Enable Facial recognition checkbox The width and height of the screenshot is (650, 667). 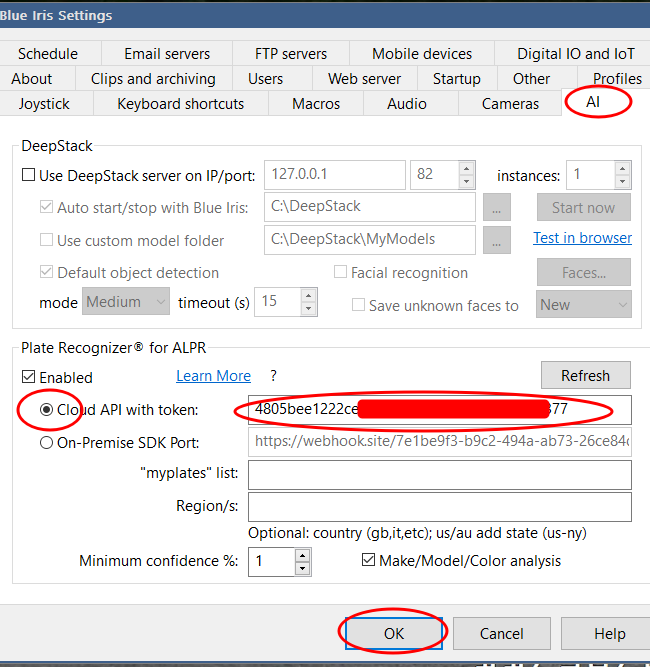click(x=340, y=272)
